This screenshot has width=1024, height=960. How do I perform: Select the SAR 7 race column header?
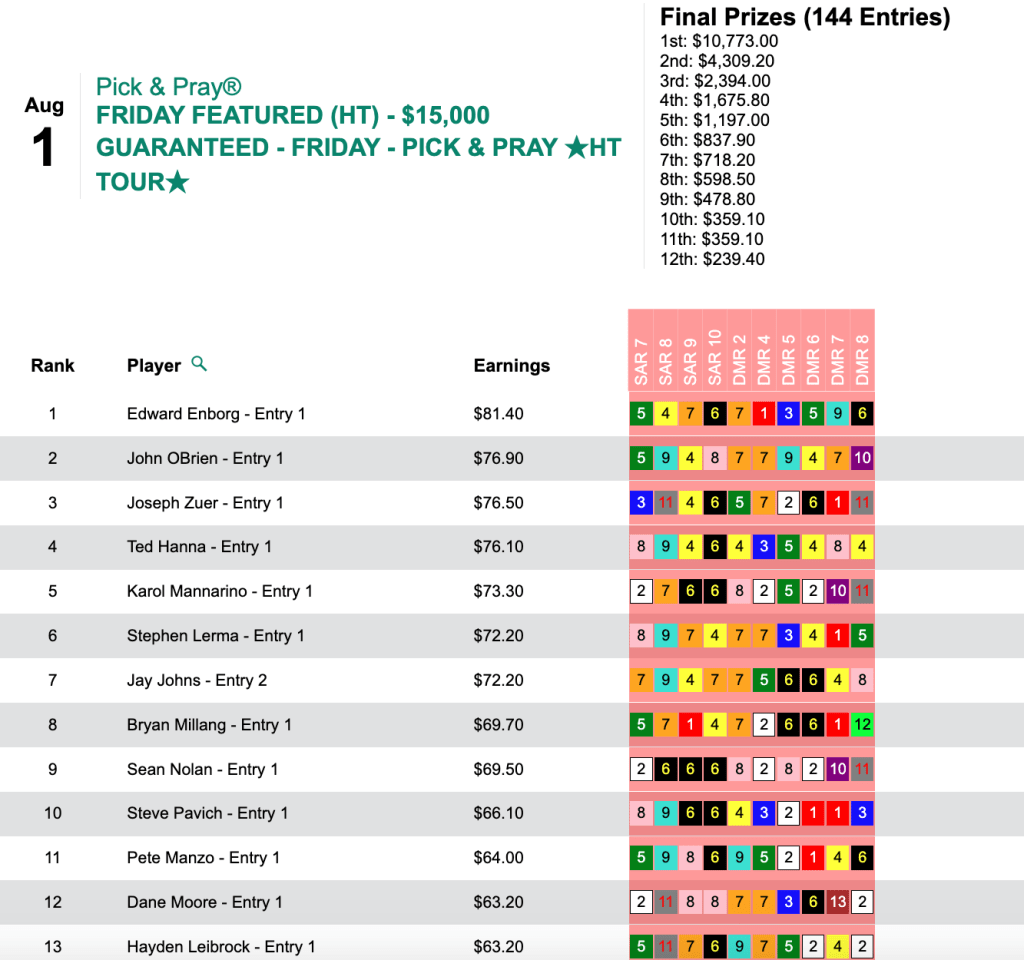coord(641,362)
